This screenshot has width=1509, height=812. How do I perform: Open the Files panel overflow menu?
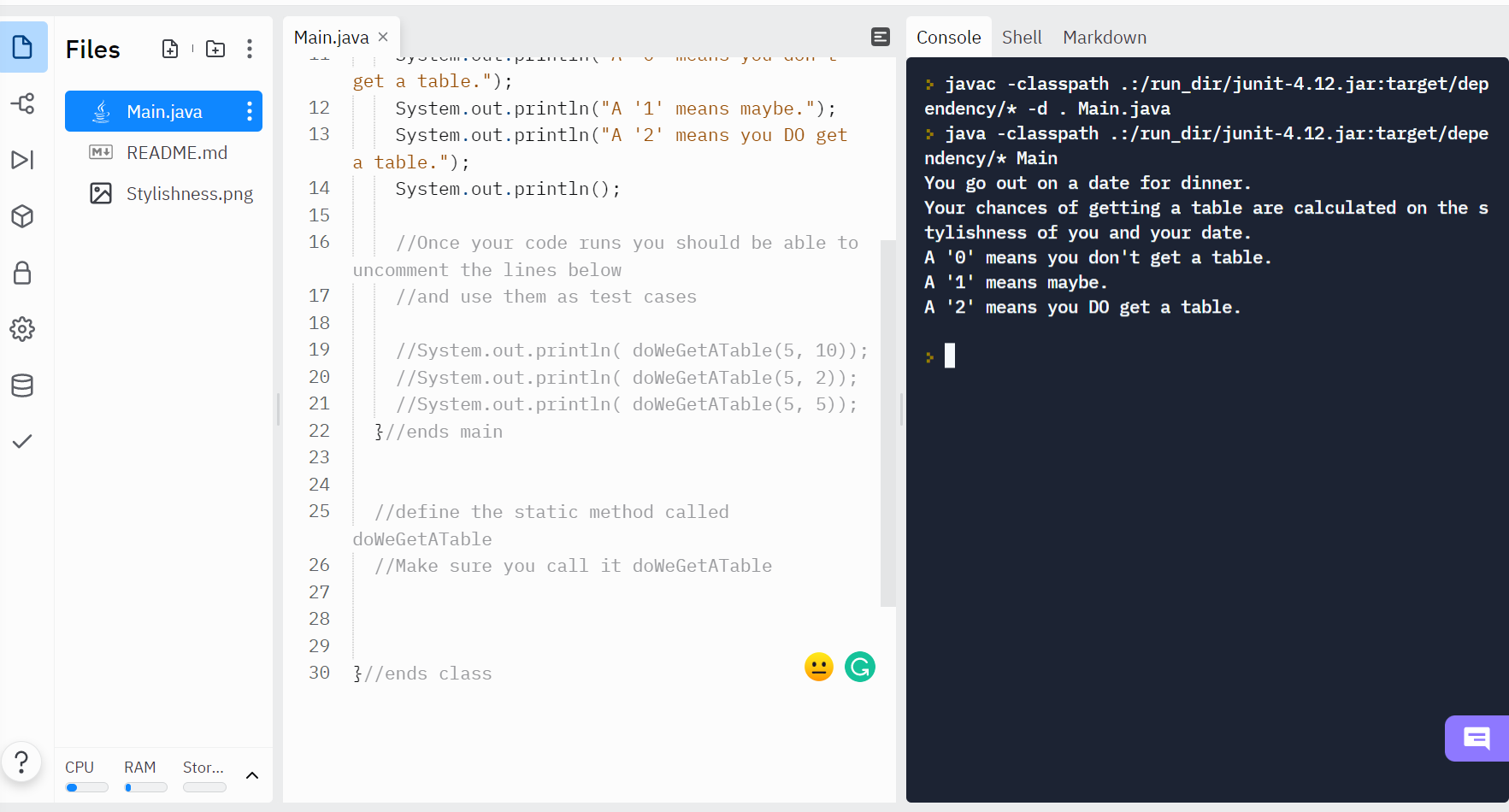pyautogui.click(x=249, y=49)
